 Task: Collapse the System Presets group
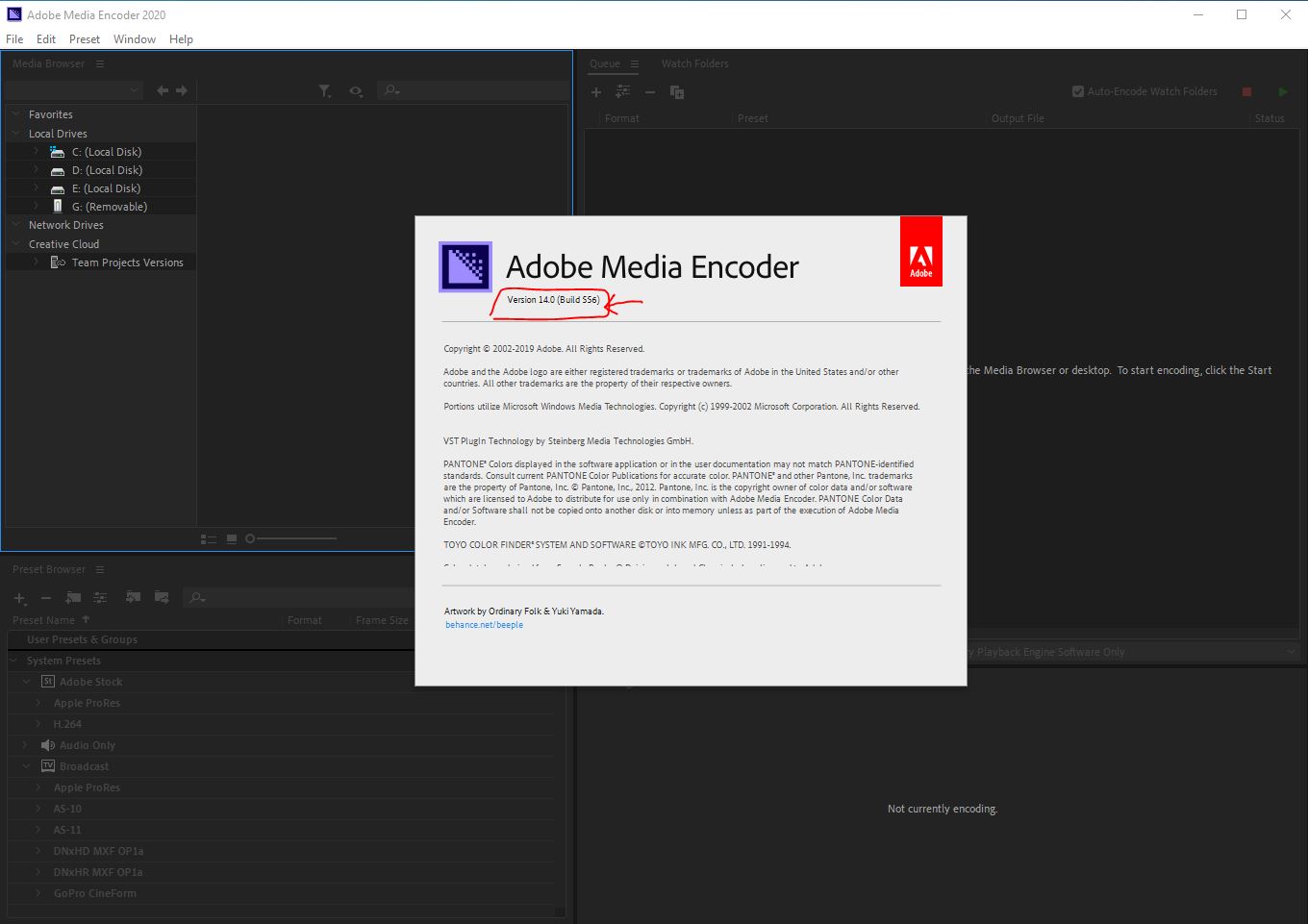[x=14, y=661]
